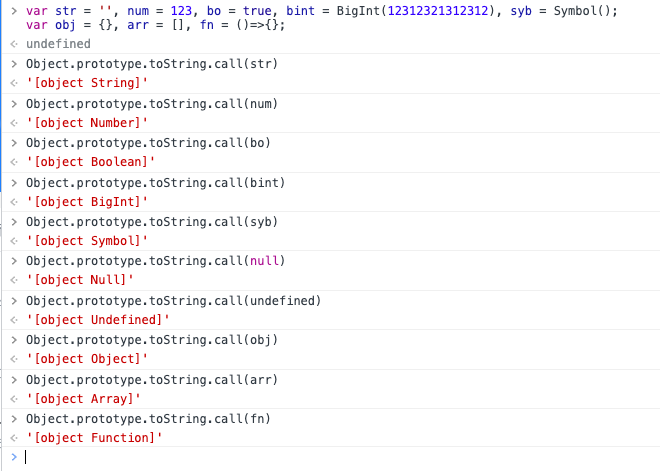Click the '[object Object]' result string
Image resolution: width=660 pixels, height=471 pixels.
[x=87, y=359]
